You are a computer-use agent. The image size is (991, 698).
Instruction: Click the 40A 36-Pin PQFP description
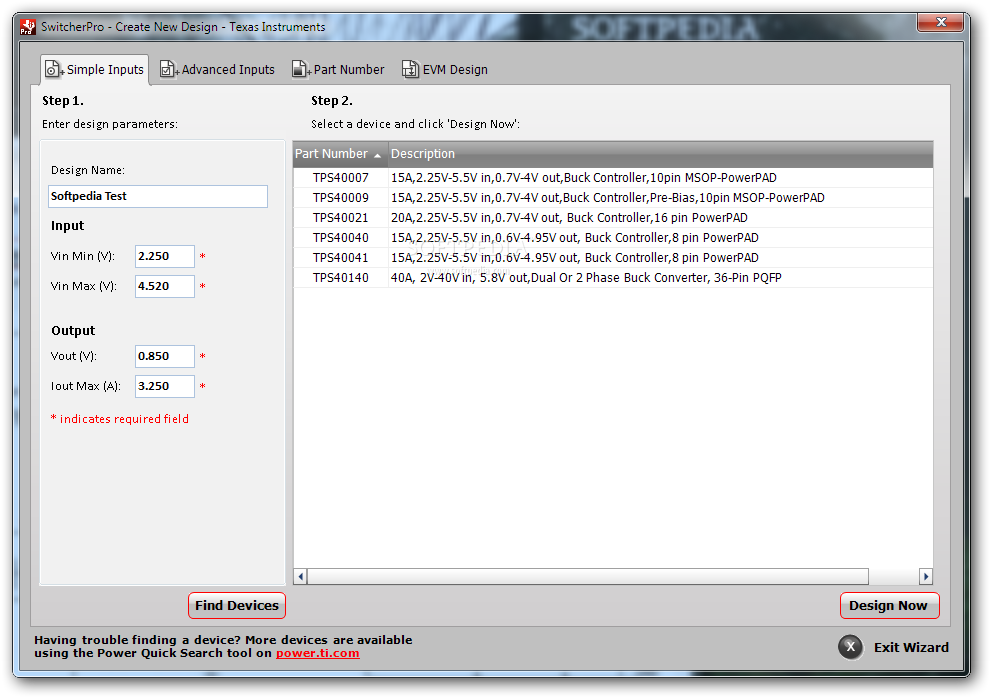(x=586, y=278)
